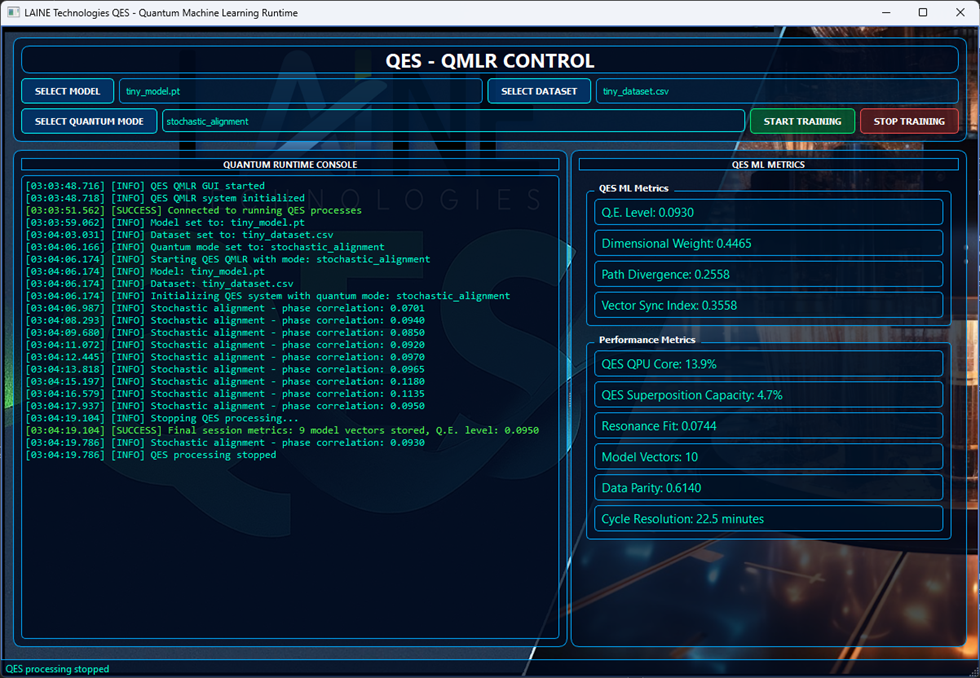This screenshot has width=980, height=678.
Task: Click log line 'Stopping QES processing...'
Action: click(162, 418)
